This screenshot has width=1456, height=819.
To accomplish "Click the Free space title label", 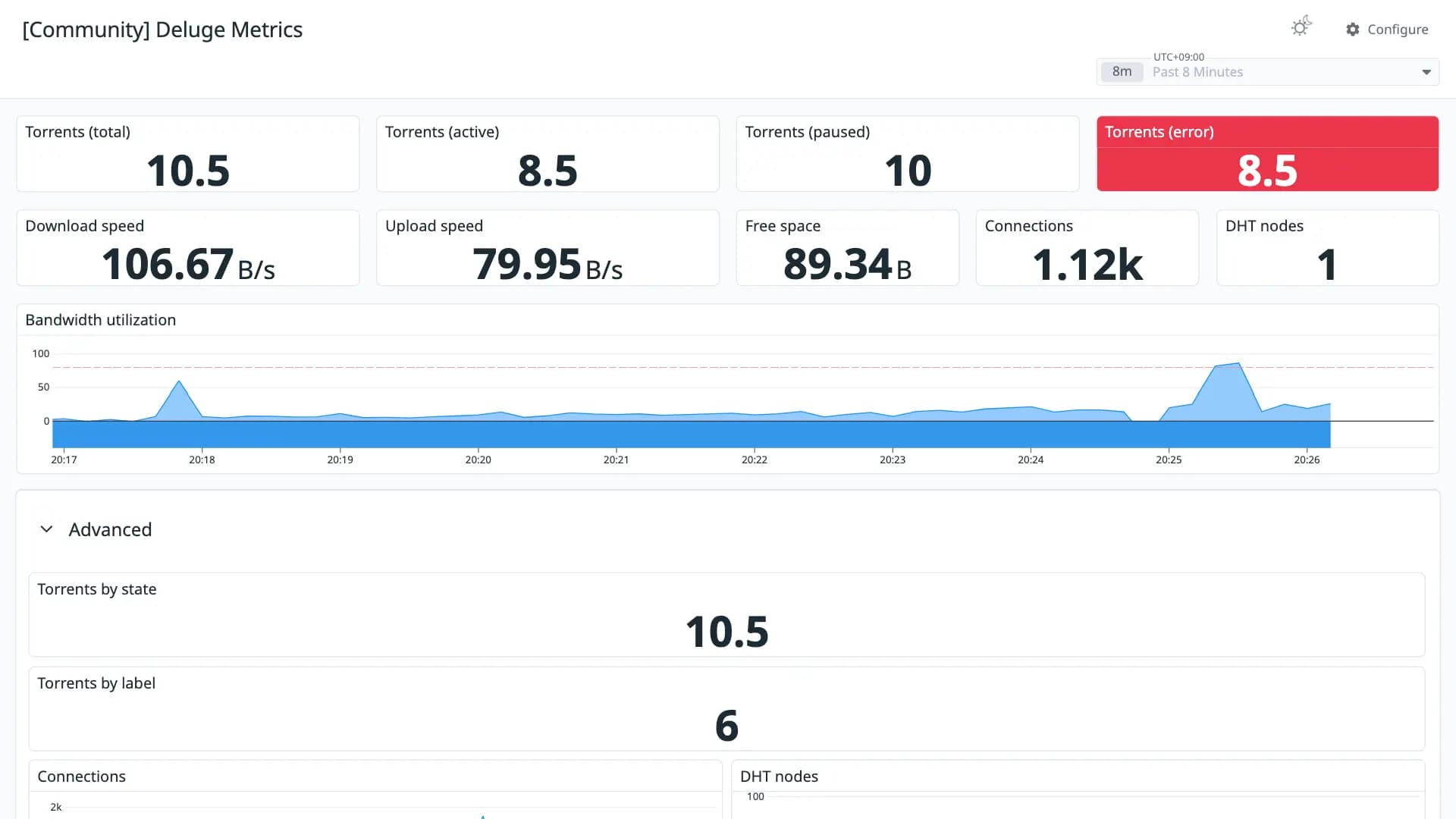I will [x=783, y=226].
